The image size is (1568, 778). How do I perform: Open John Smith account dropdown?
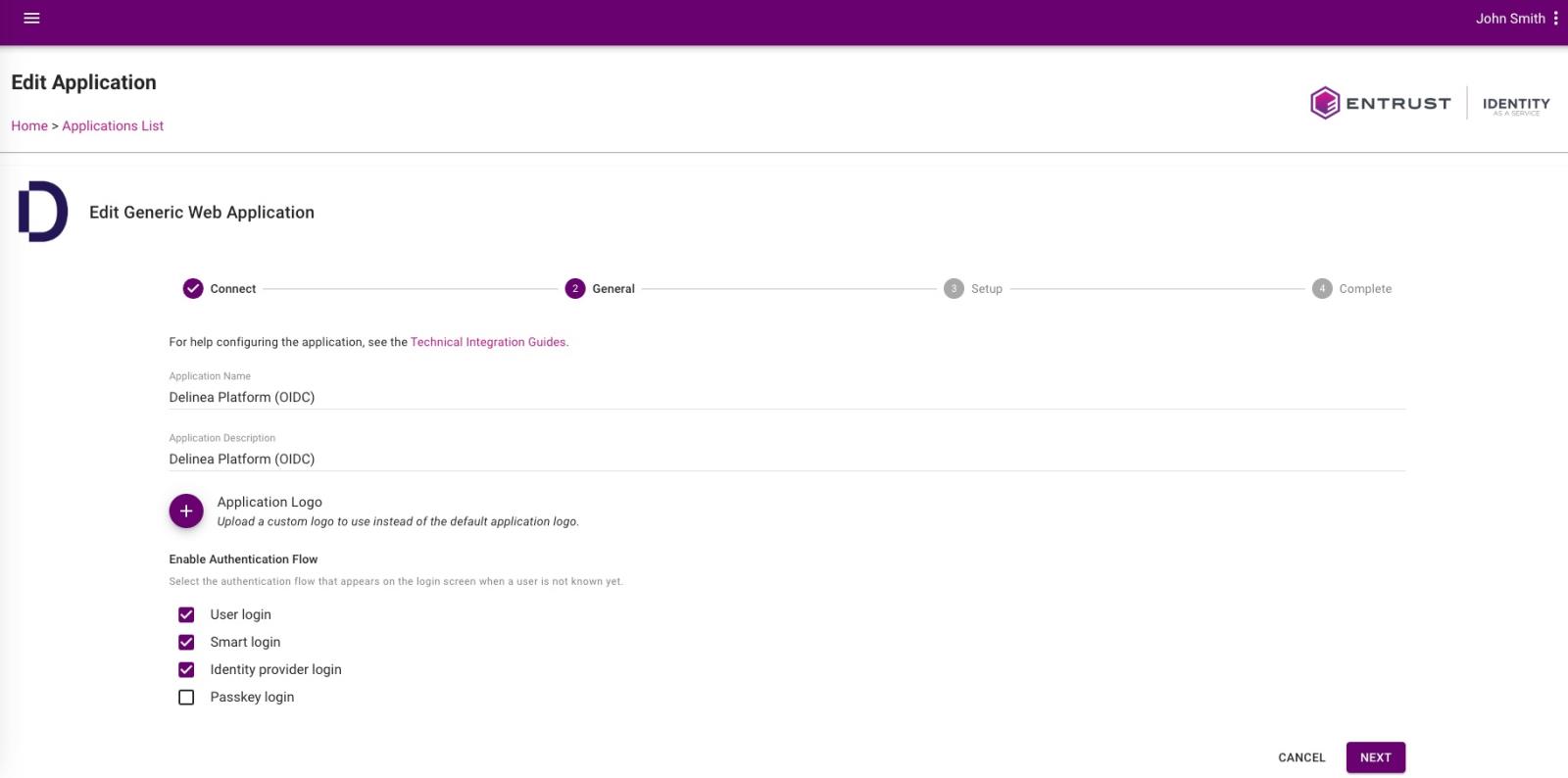(1509, 19)
